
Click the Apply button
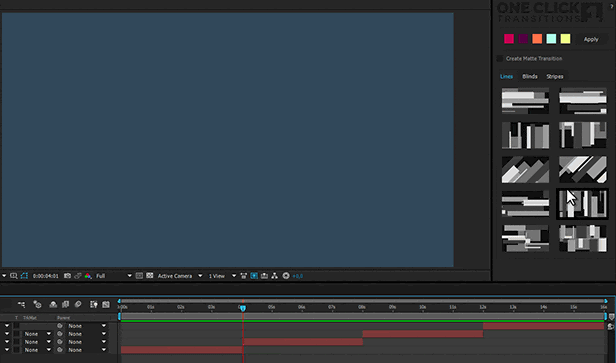coord(591,39)
